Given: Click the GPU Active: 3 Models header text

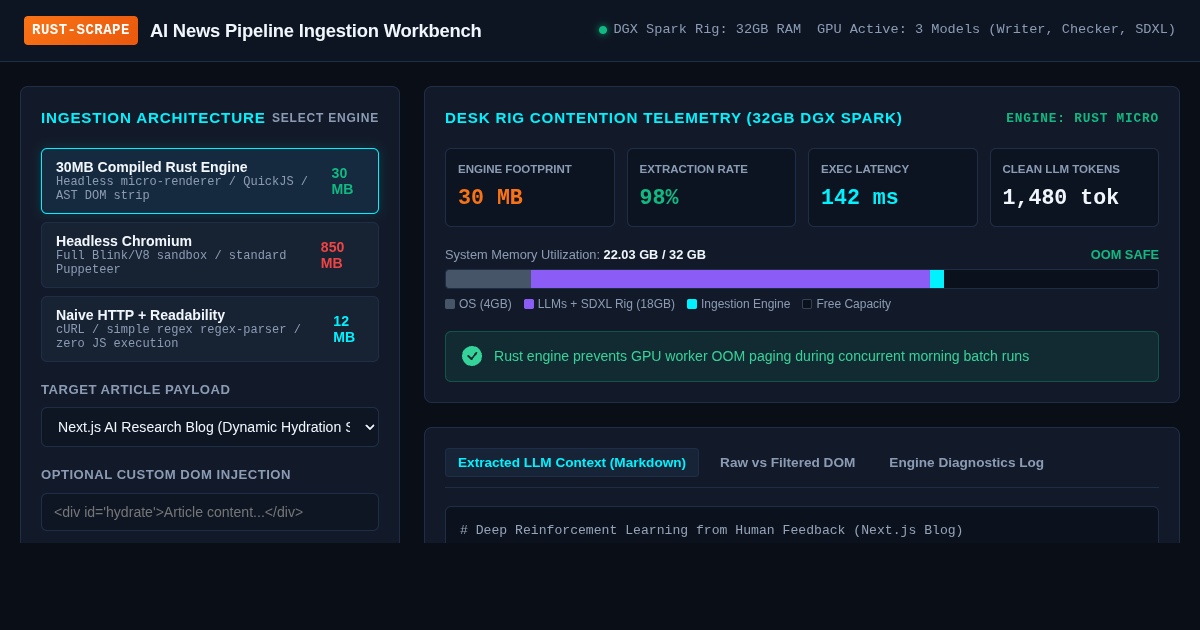Looking at the screenshot, I should 996,30.
